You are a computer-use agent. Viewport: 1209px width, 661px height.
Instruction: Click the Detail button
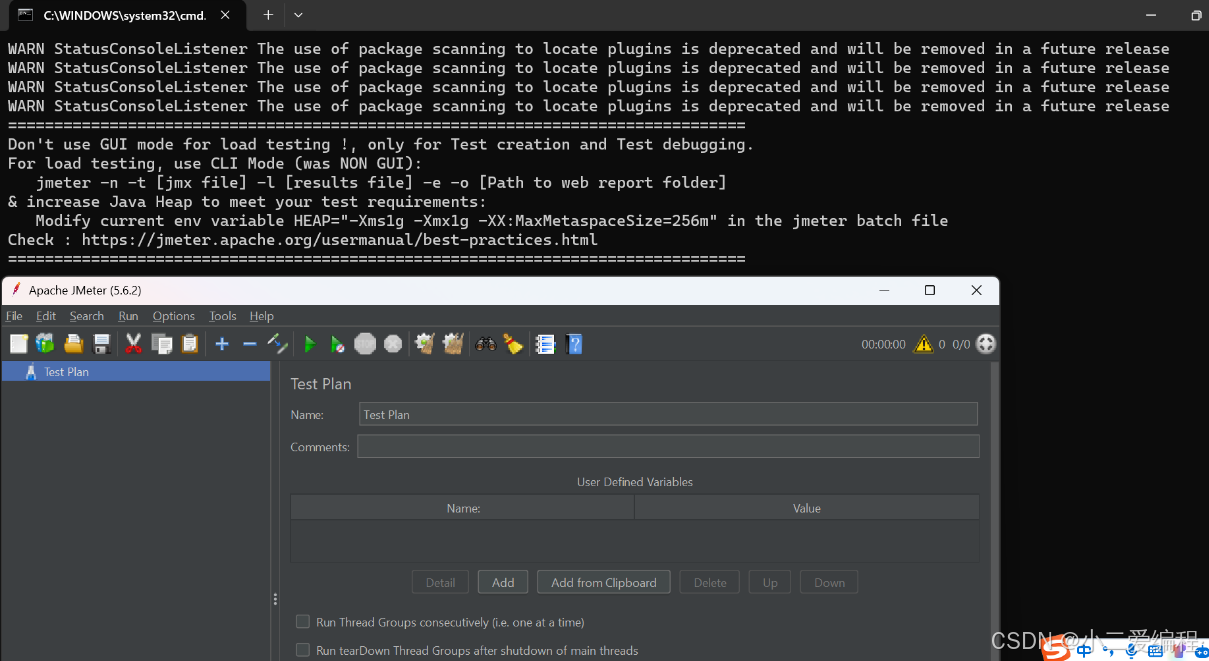[x=440, y=582]
